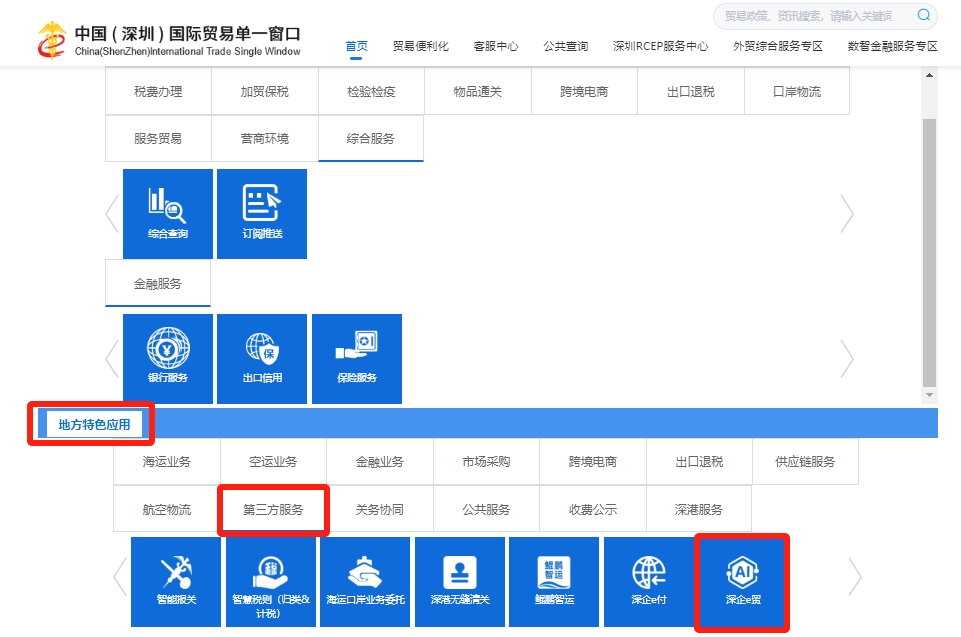Open the 深港无缝清关 tile

(459, 581)
